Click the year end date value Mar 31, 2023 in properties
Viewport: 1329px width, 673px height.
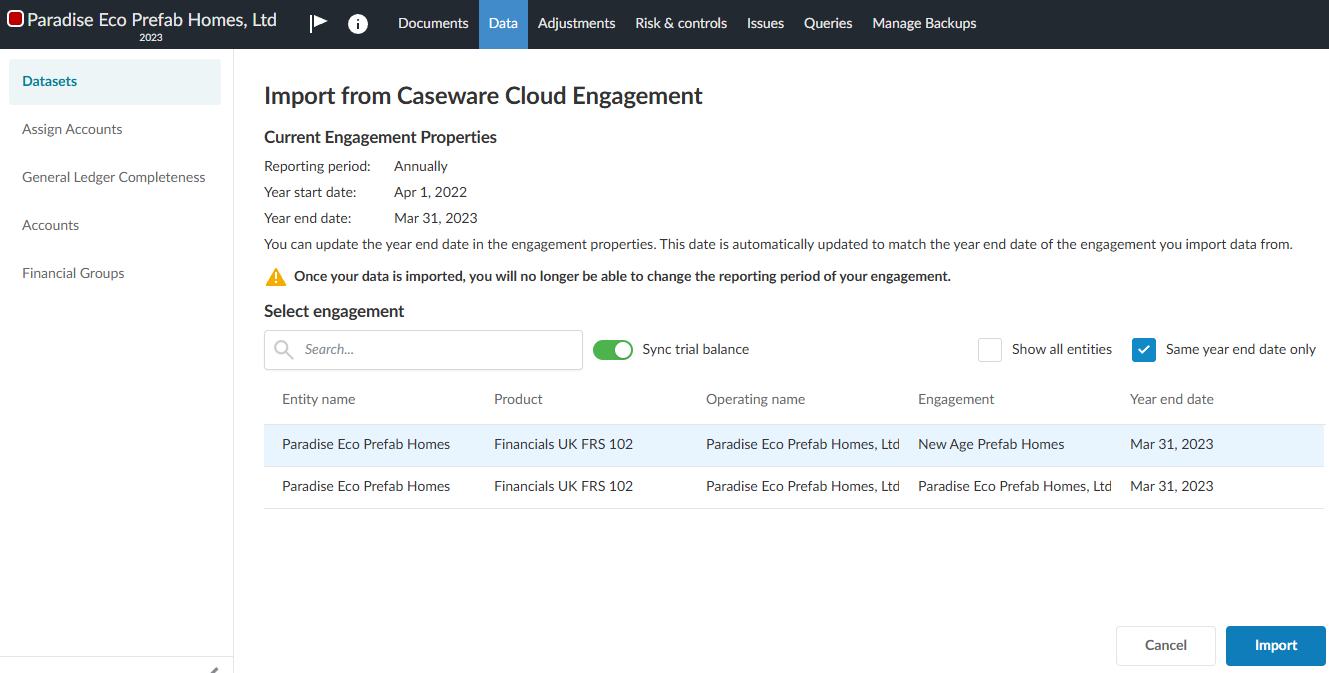click(436, 218)
